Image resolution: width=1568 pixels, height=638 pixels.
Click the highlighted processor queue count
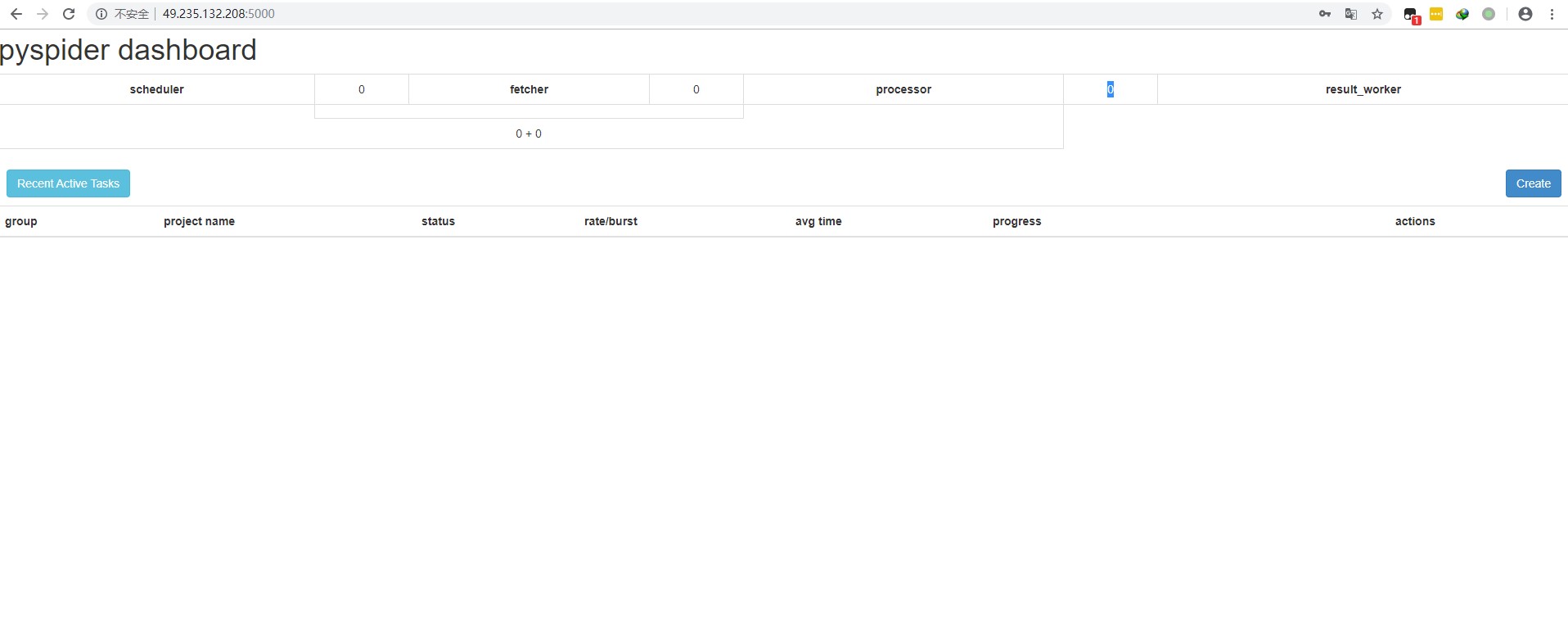click(x=1110, y=89)
